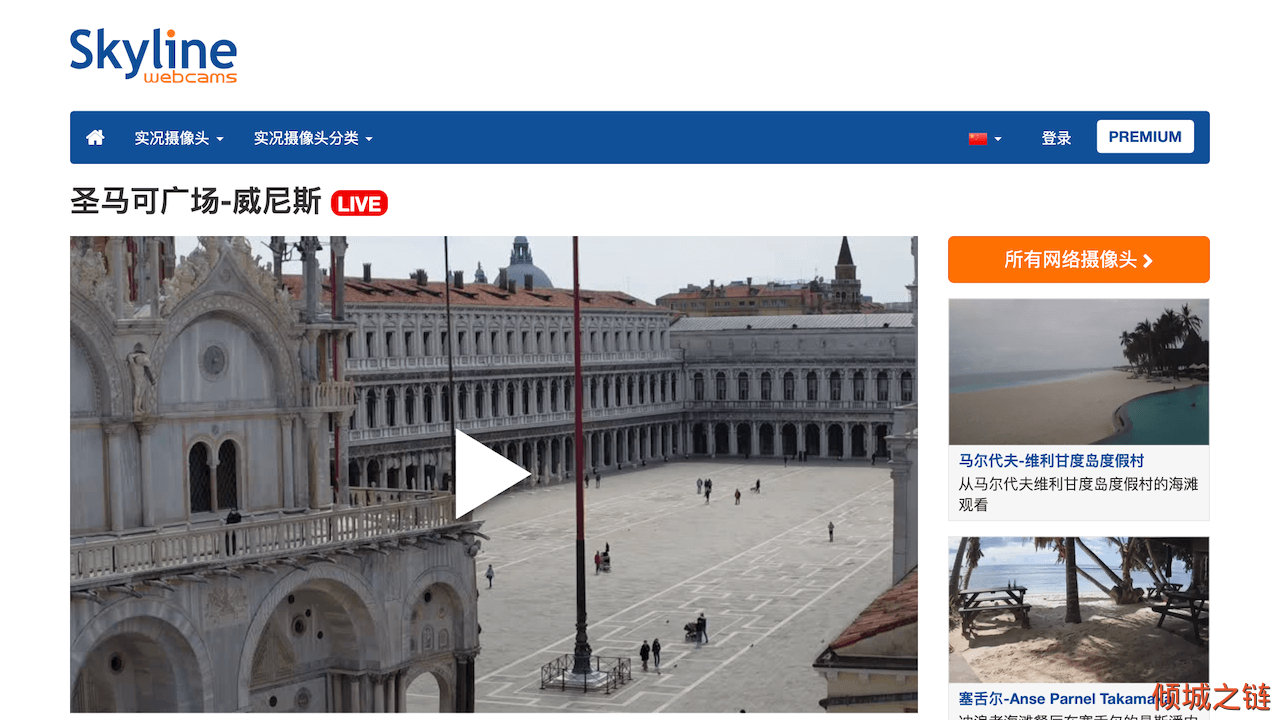This screenshot has width=1280, height=720.
Task: Open the Seychelles Anse Parnel webcam thumbnail
Action: (x=1079, y=610)
